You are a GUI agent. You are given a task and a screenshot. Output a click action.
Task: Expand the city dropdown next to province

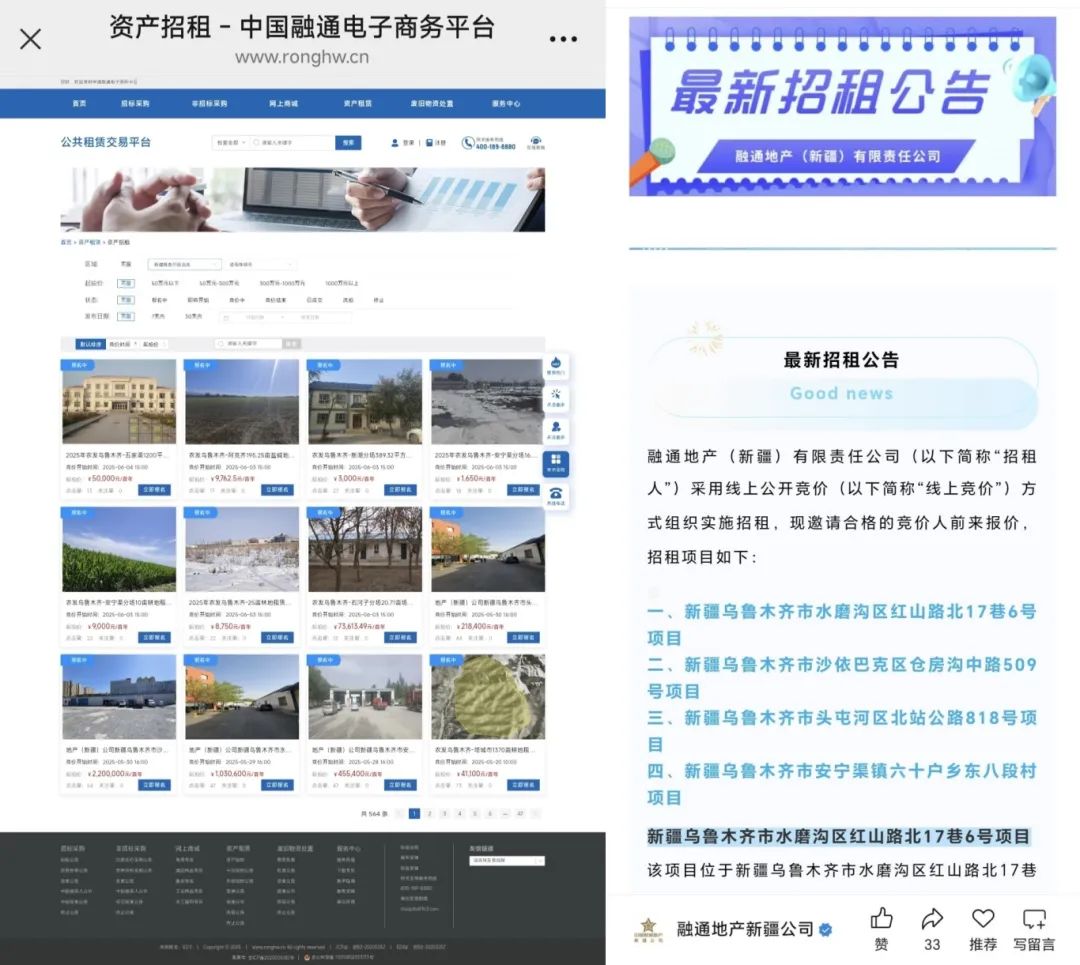(261, 265)
